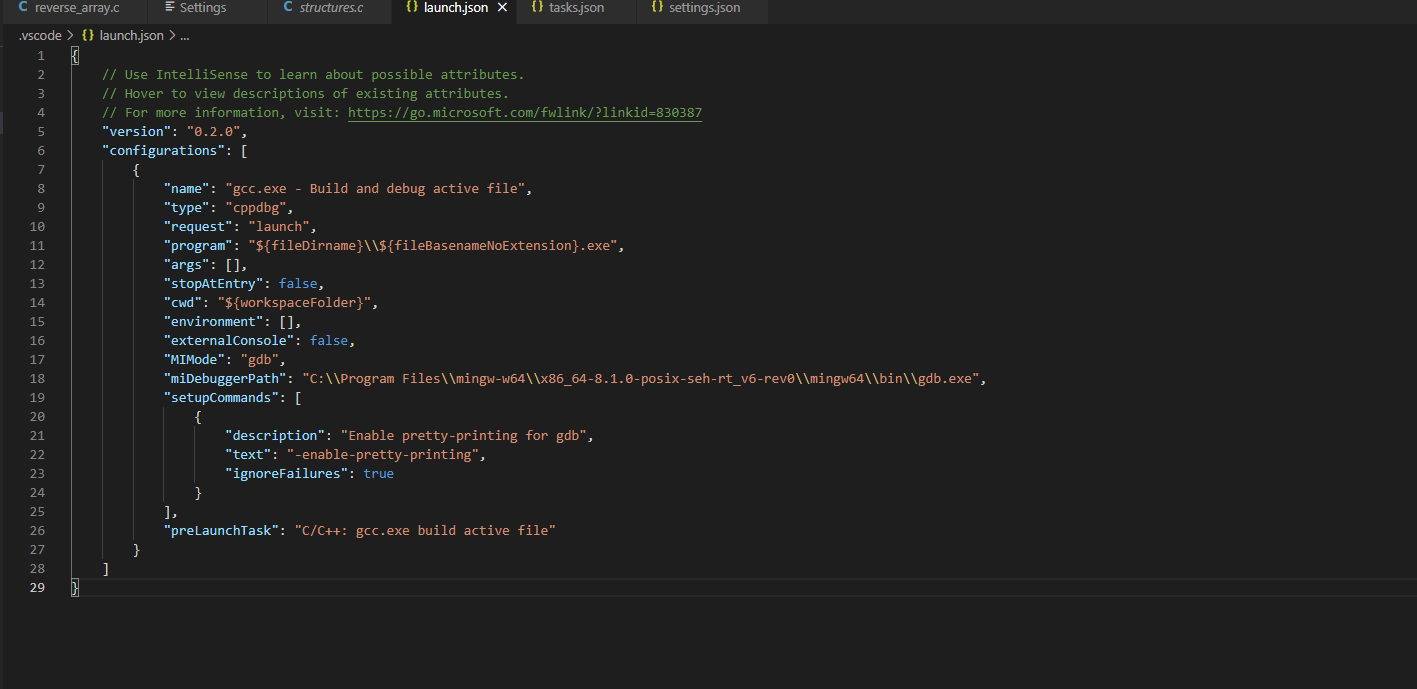The height and width of the screenshot is (689, 1417).
Task: Select the cppdbg value on line 9
Action: pos(257,206)
